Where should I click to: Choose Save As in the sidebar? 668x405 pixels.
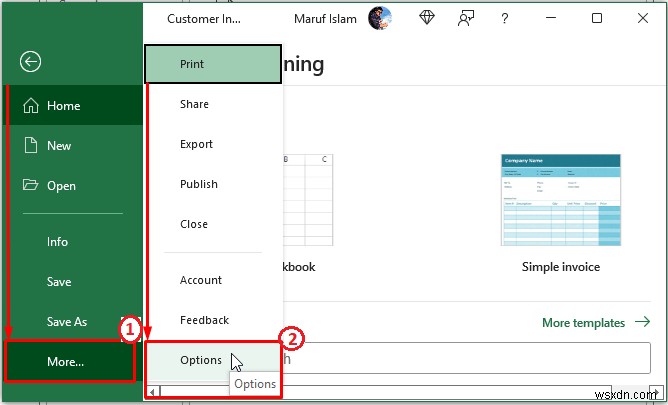pyautogui.click(x=73, y=322)
